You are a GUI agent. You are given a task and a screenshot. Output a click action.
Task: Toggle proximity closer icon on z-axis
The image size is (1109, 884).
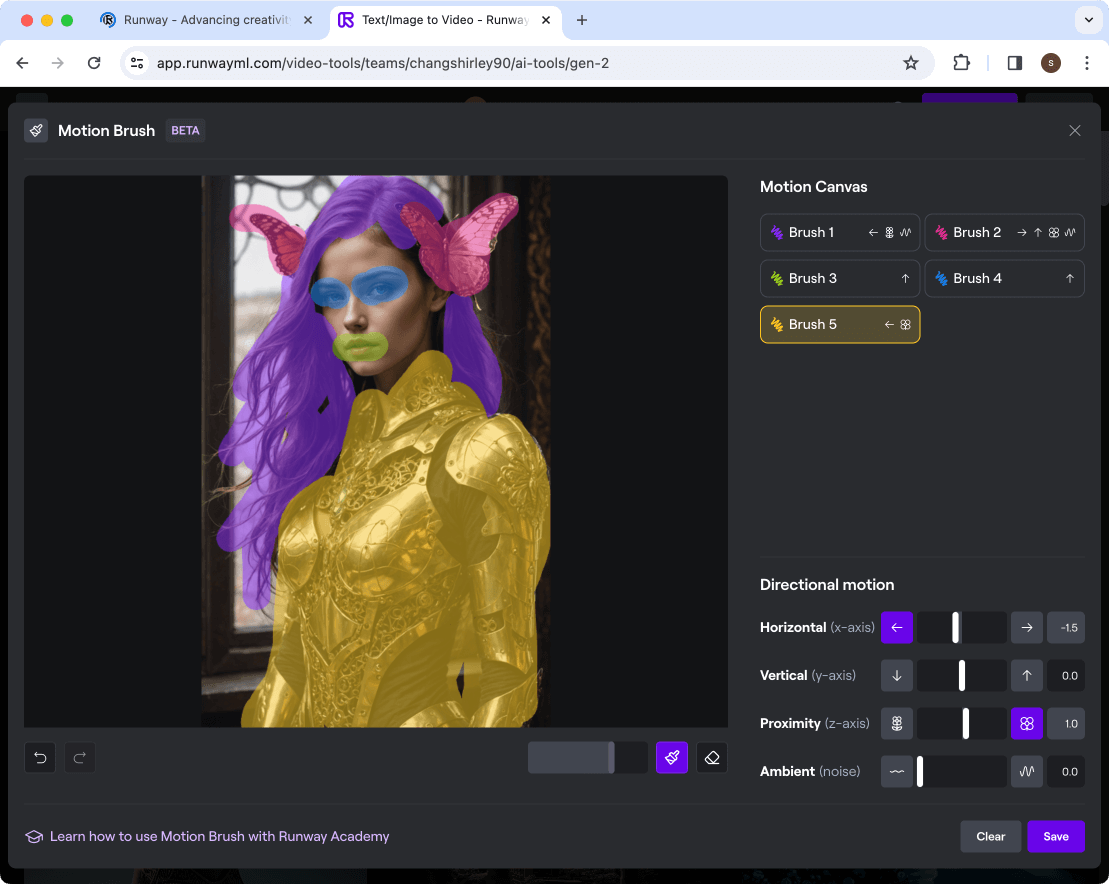(x=1027, y=724)
